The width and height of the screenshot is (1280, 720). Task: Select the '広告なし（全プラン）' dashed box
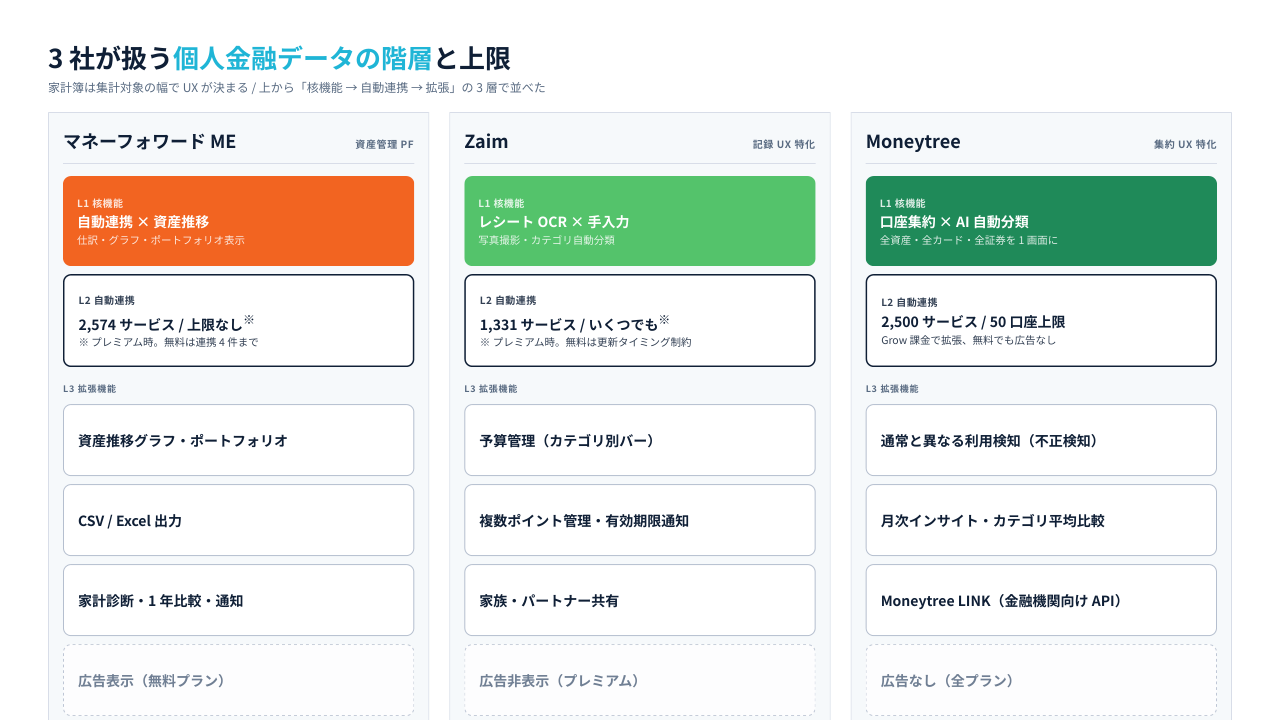coord(1041,680)
